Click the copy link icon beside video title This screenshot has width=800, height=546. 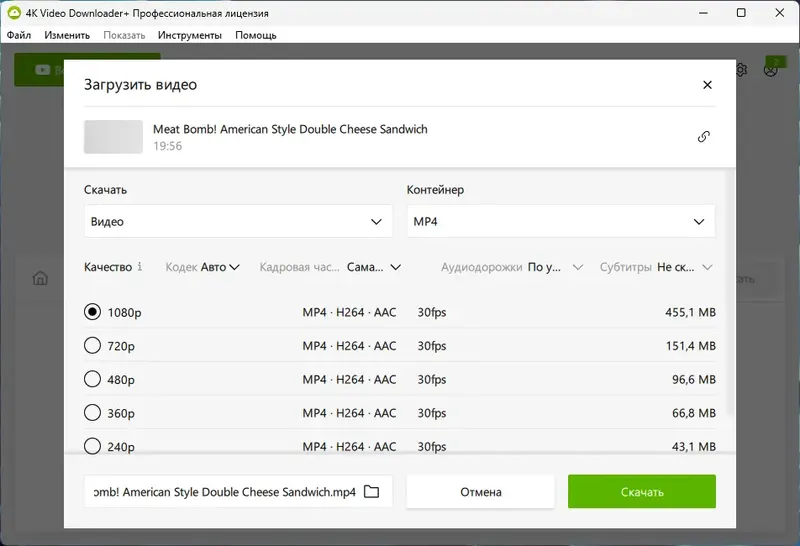(x=703, y=137)
